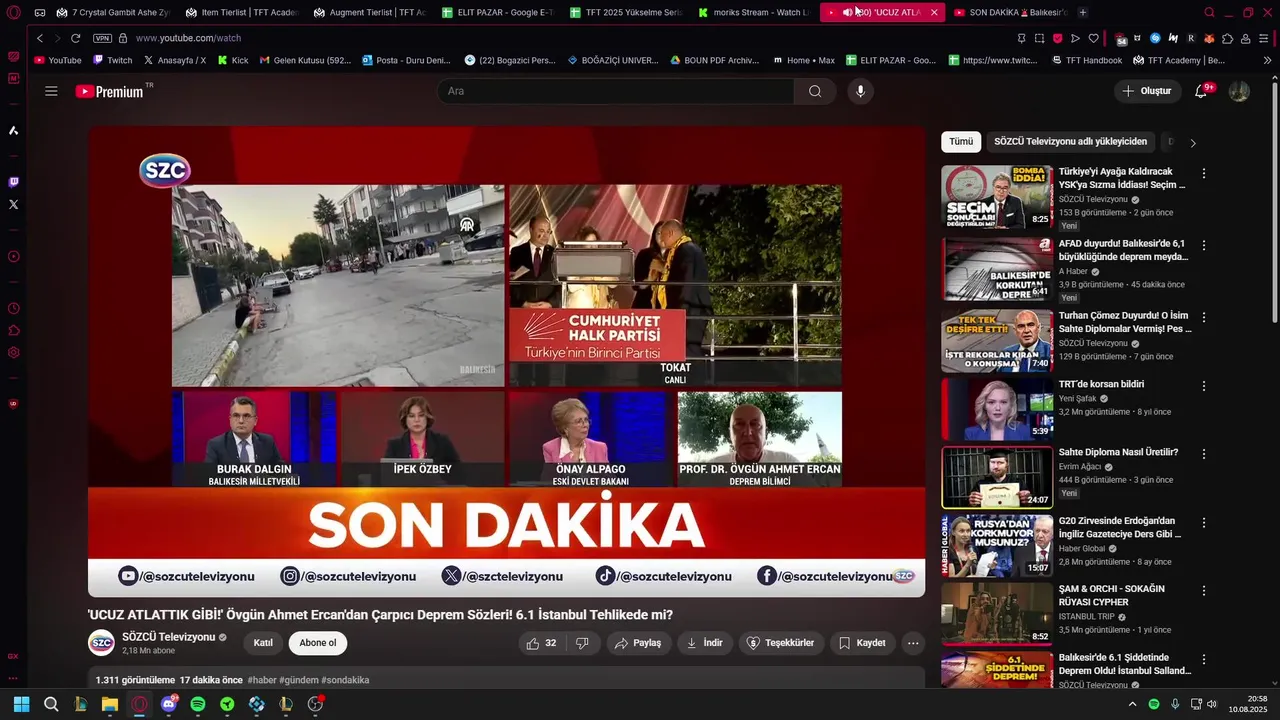The width and height of the screenshot is (1280, 720).
Task: Click the YouTube search magnifier button
Action: pyautogui.click(x=815, y=91)
